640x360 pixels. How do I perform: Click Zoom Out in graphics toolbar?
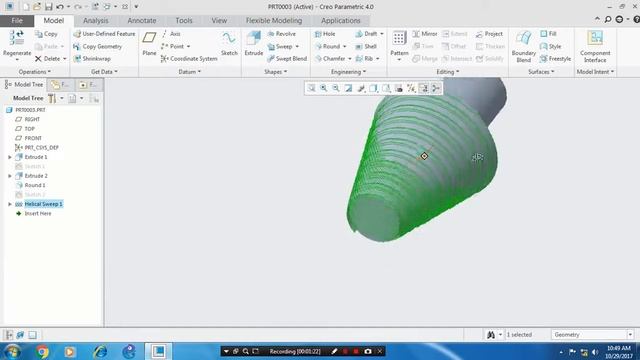pyautogui.click(x=336, y=88)
